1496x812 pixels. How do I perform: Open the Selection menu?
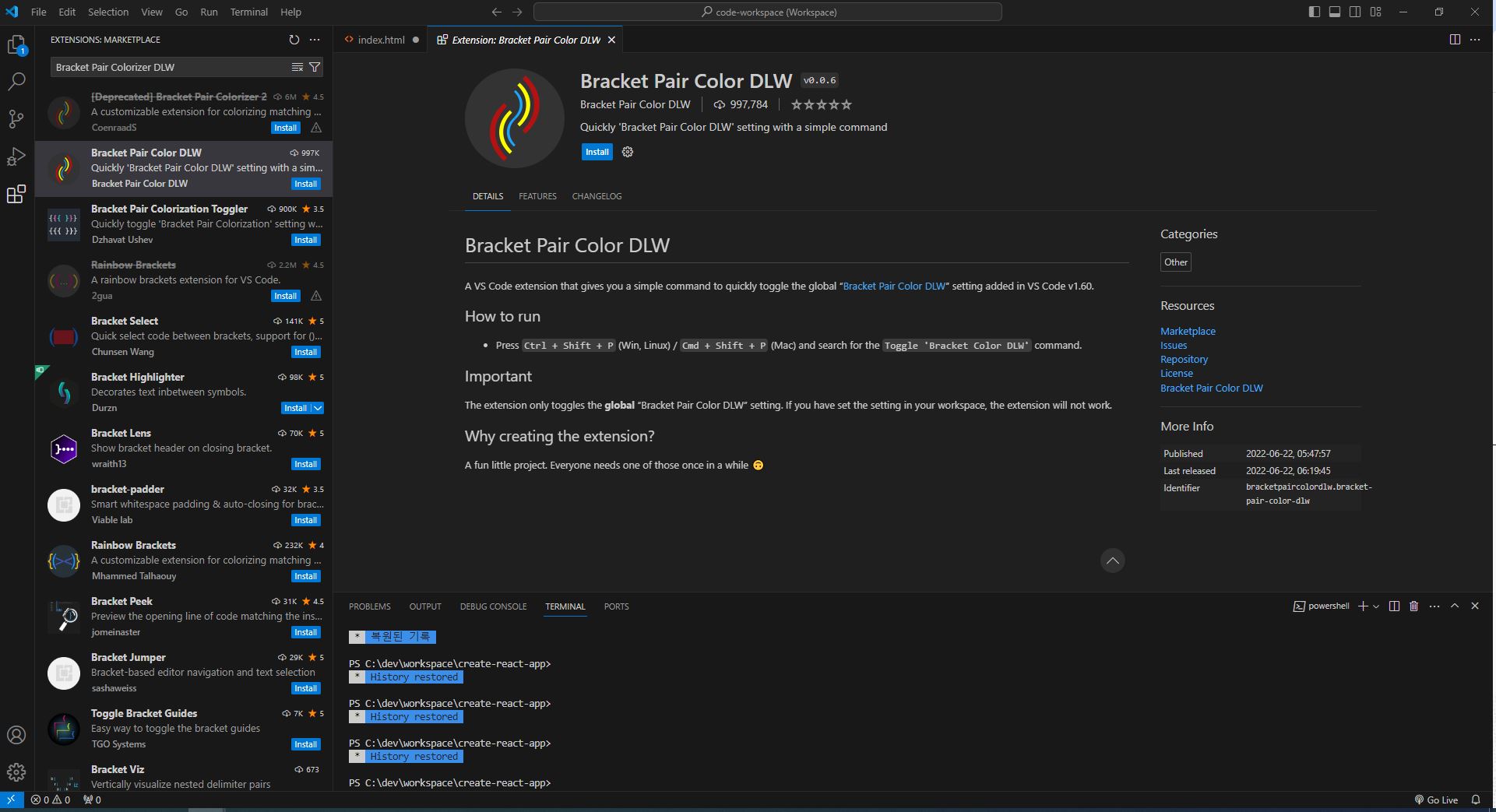point(108,12)
